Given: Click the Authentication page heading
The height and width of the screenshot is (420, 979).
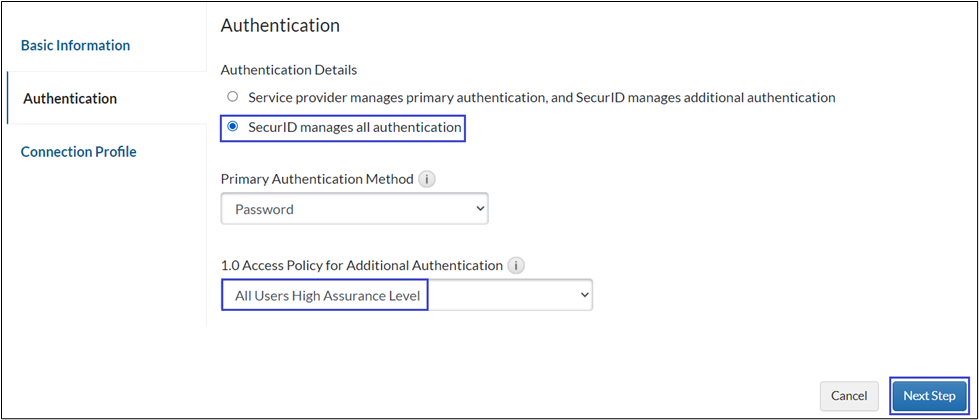Looking at the screenshot, I should pyautogui.click(x=280, y=24).
